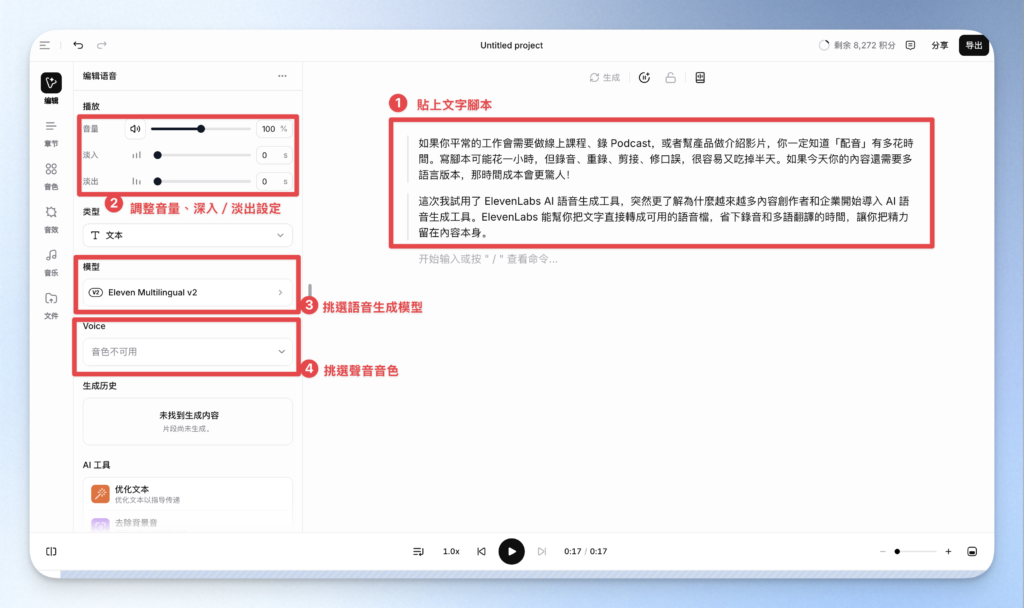
Task: Change the 1.0x playback speed
Action: point(451,551)
